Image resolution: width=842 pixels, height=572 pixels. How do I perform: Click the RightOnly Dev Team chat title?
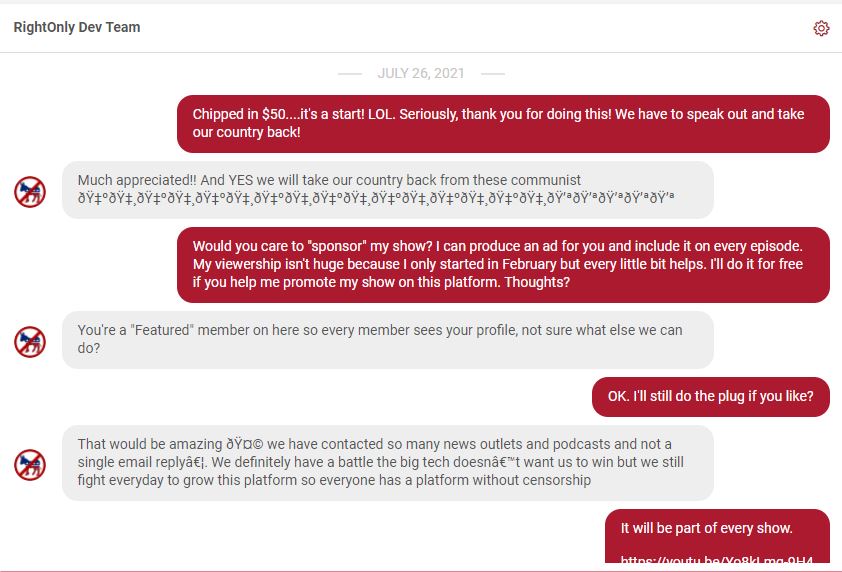[77, 27]
